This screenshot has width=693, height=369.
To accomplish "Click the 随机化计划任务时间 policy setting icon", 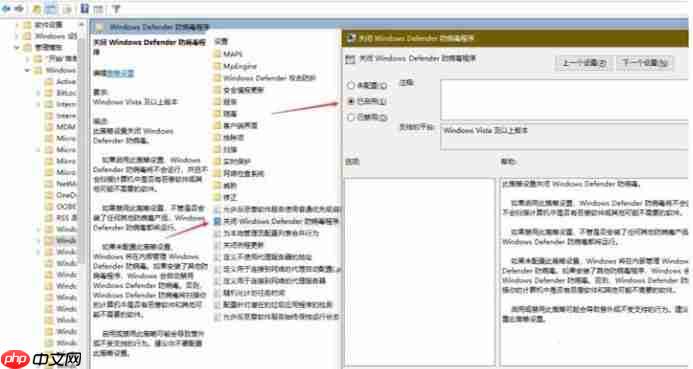I will point(217,293).
